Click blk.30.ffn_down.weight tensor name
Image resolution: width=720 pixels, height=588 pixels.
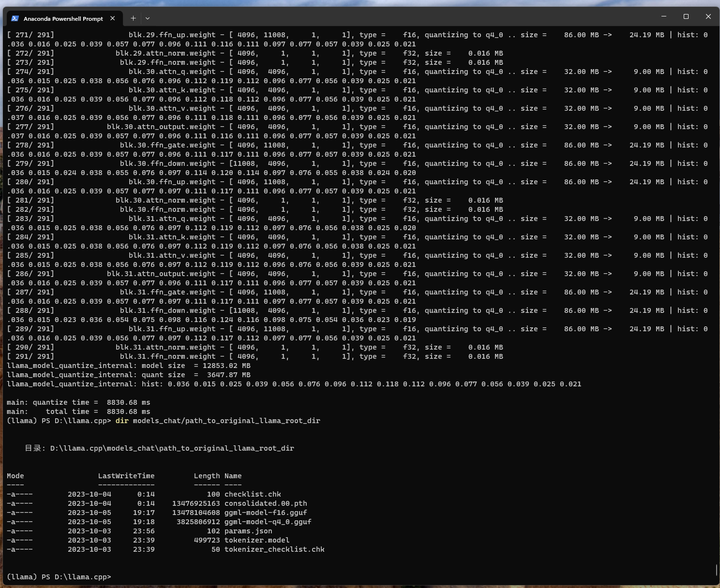pyautogui.click(x=168, y=163)
